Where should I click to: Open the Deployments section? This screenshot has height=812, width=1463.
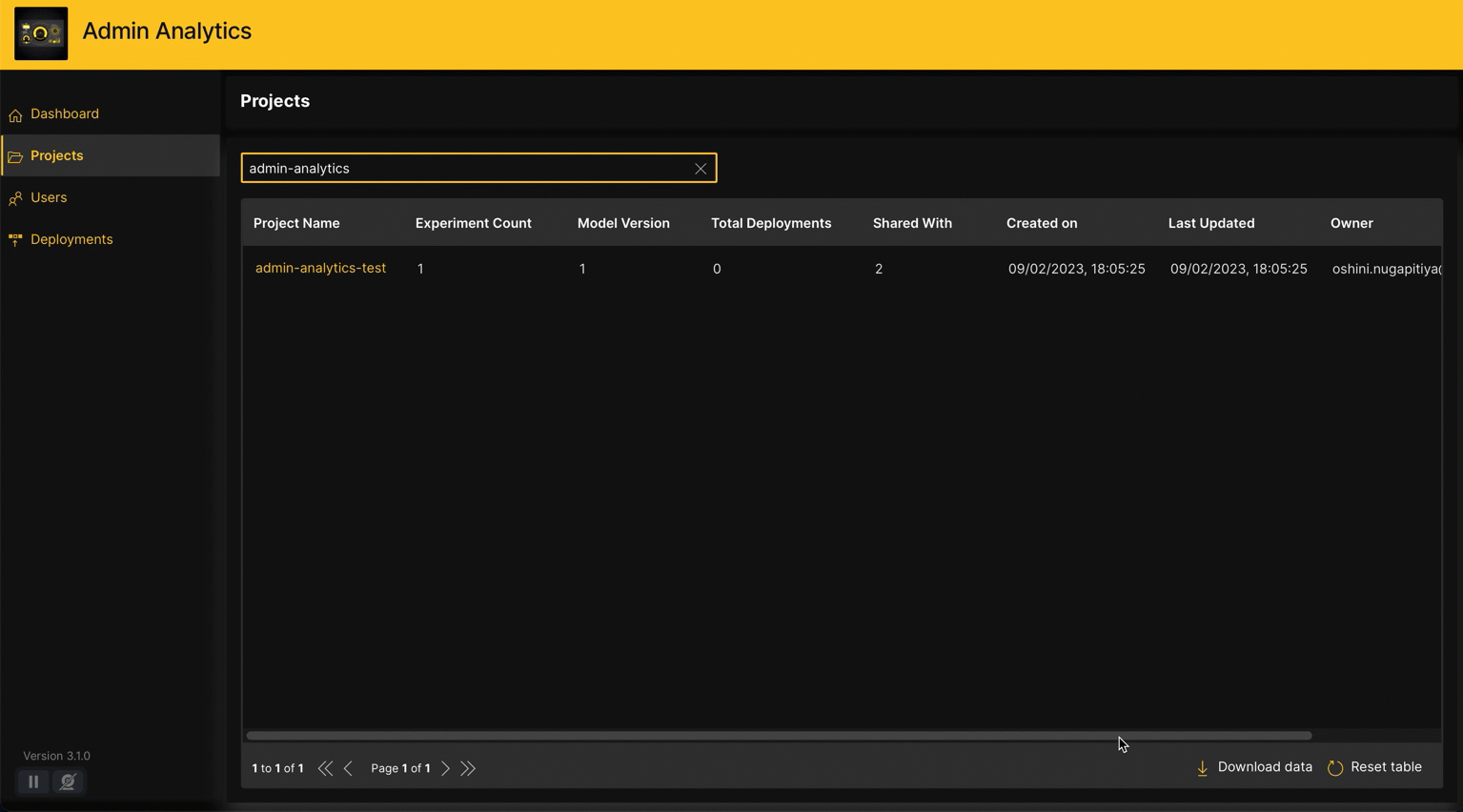click(71, 239)
